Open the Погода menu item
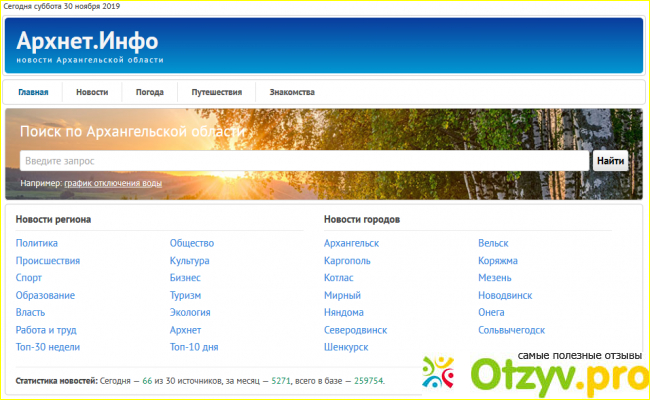 [150, 92]
